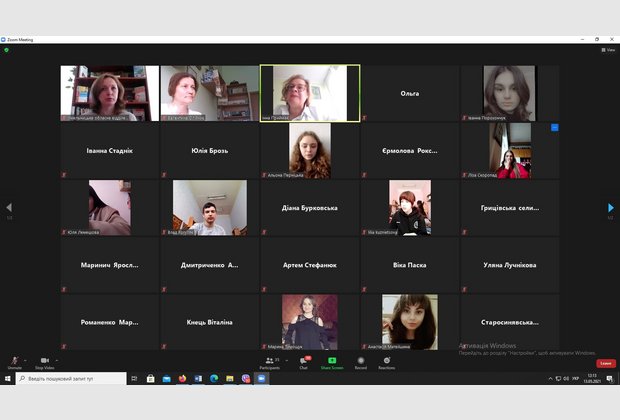Go to next page of participants
The height and width of the screenshot is (420, 620).
point(611,208)
